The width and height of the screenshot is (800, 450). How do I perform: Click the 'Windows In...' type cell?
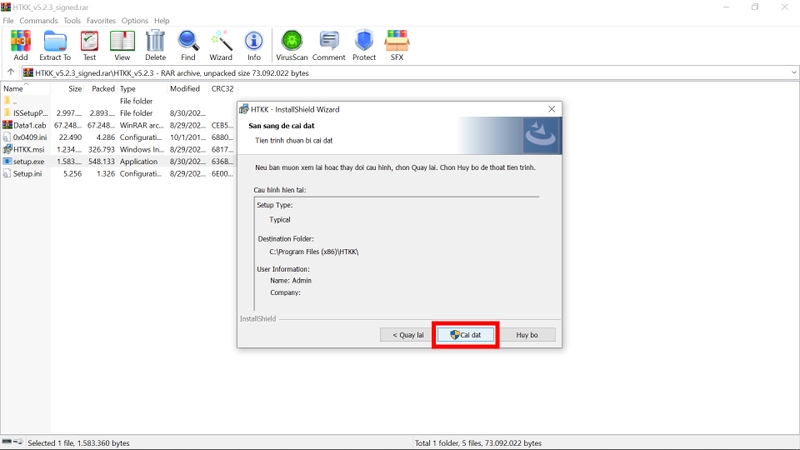pyautogui.click(x=141, y=149)
